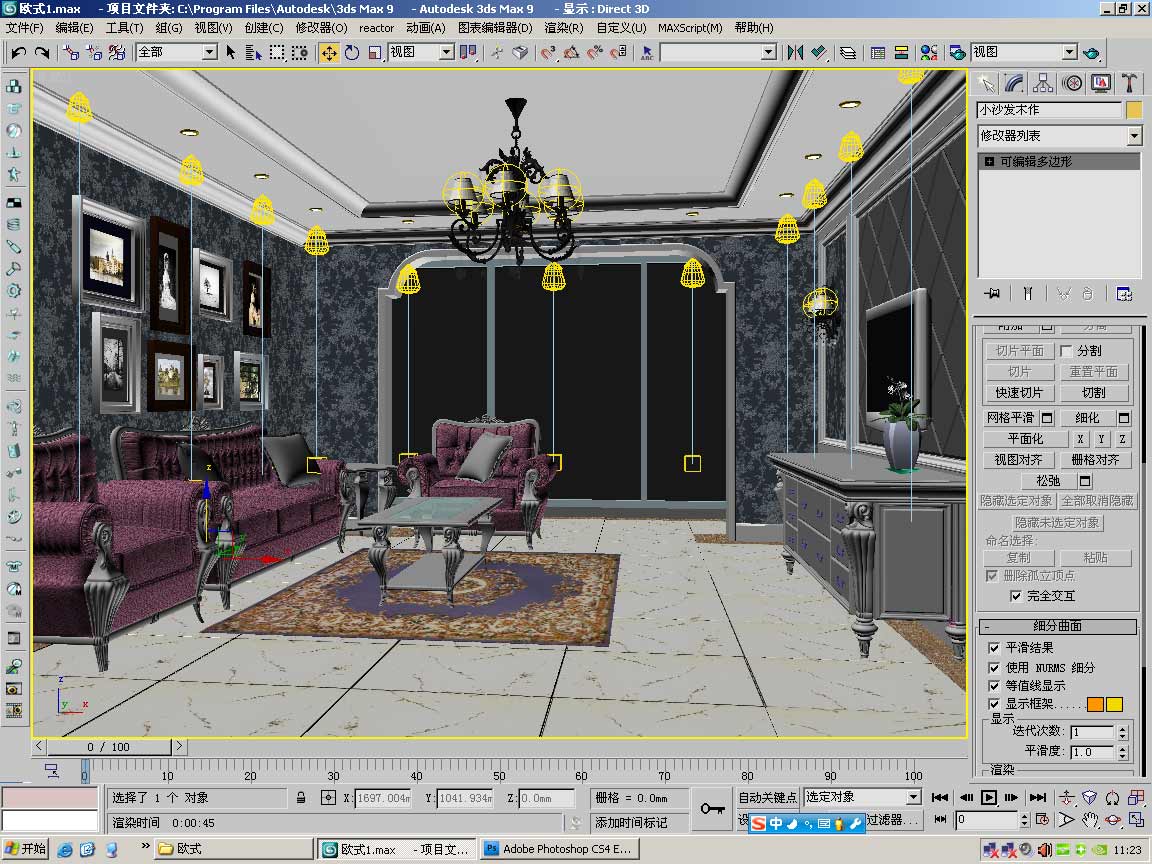This screenshot has height=864, width=1152.
Task: Click the Undo arrow icon
Action: (x=19, y=52)
